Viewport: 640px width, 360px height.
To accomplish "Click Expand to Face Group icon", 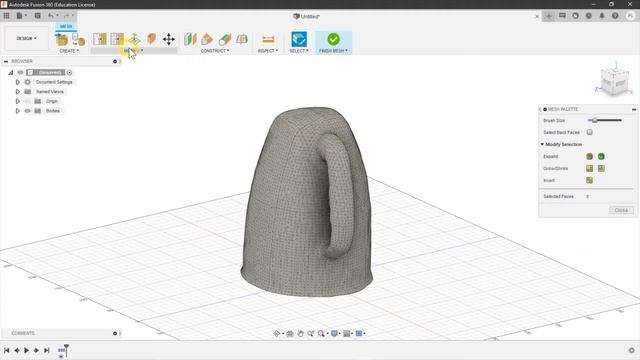I will coord(589,156).
